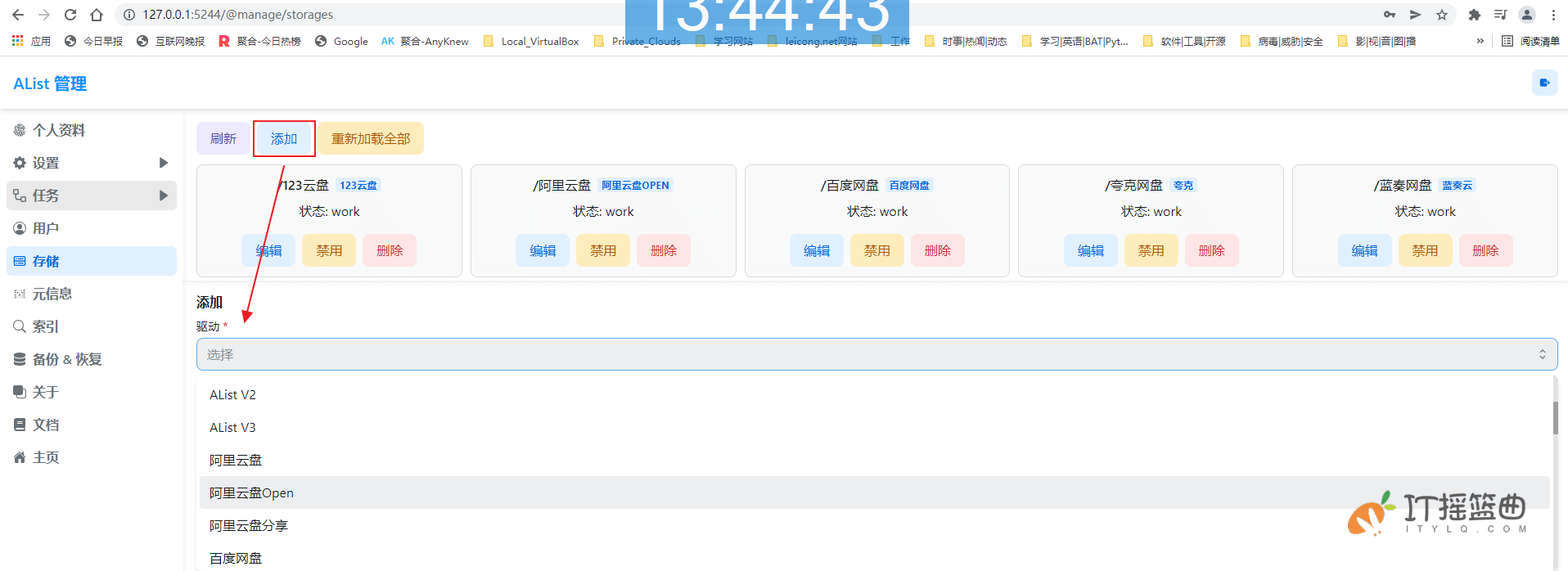The width and height of the screenshot is (1568, 571).
Task: Disable the 阿里云盘 storage
Action: pos(603,250)
